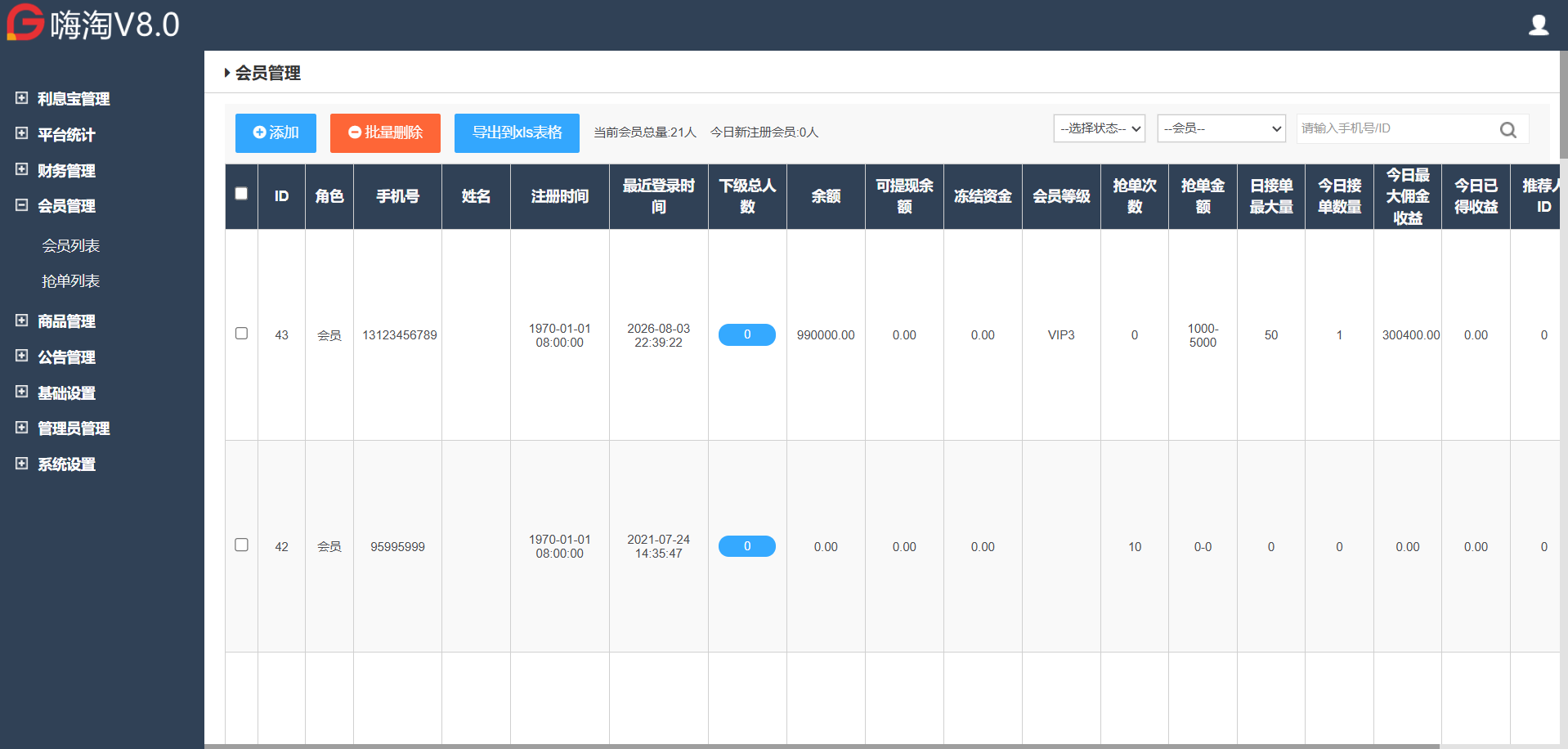Click the 添加 button
1568x749 pixels.
[276, 132]
